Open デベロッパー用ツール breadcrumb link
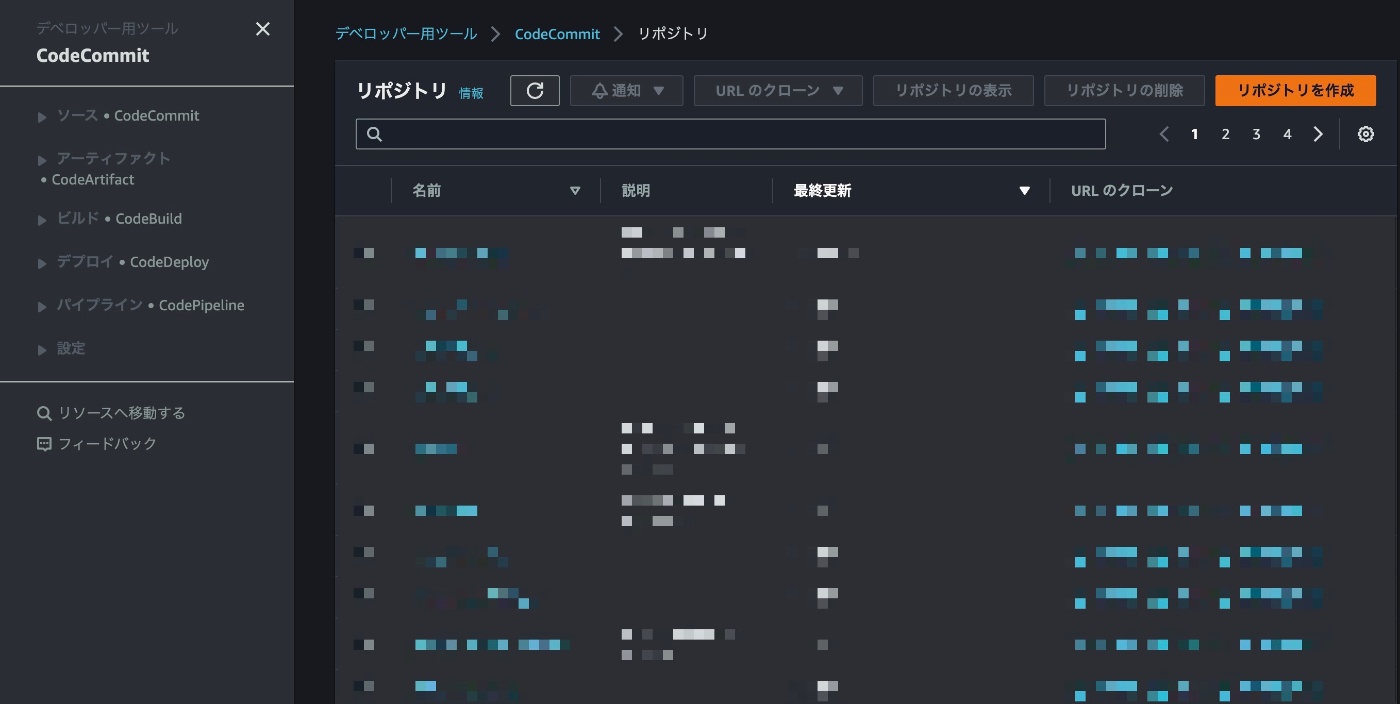This screenshot has height=704, width=1400. (x=406, y=34)
